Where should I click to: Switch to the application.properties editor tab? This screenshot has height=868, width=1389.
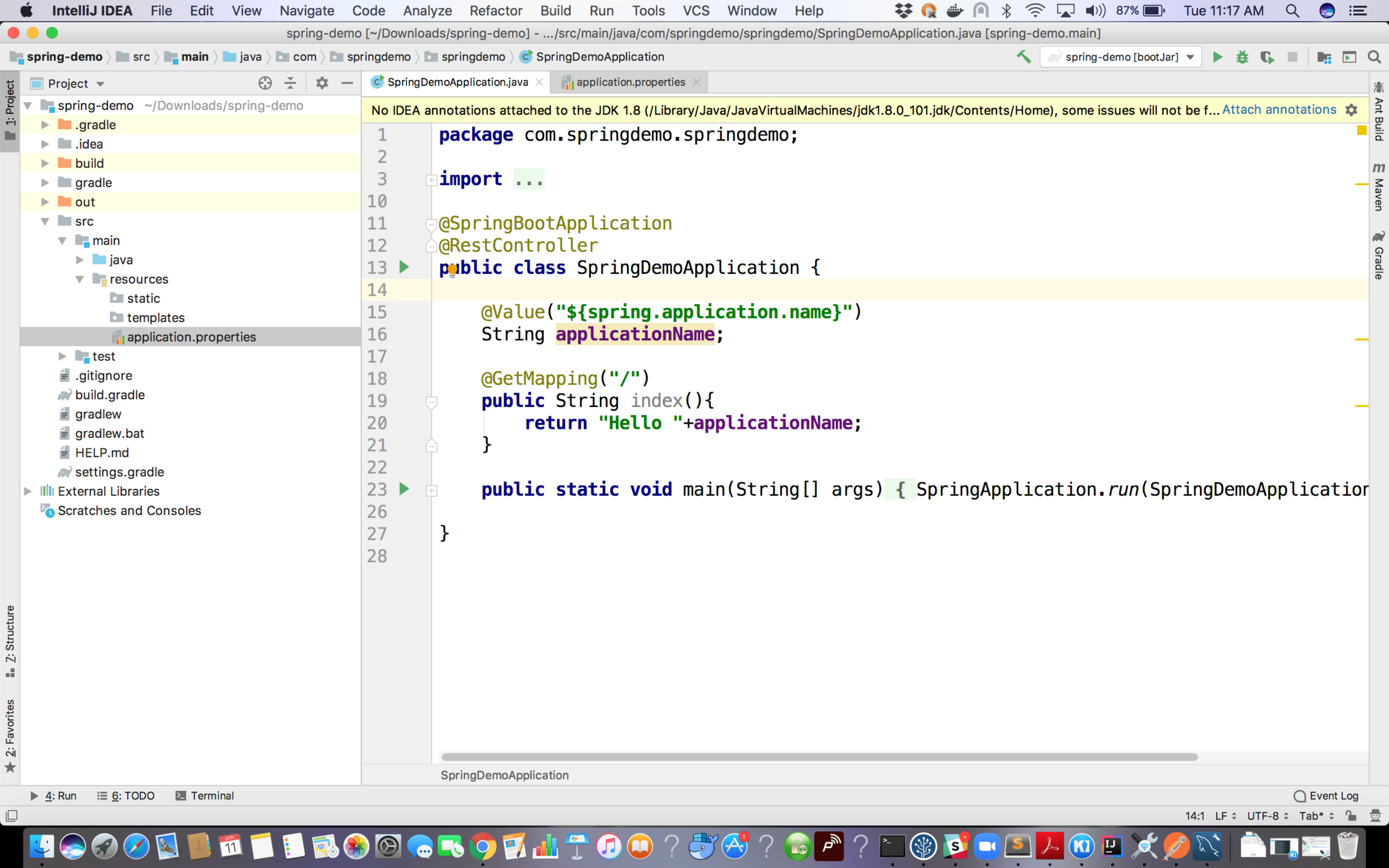(x=630, y=82)
